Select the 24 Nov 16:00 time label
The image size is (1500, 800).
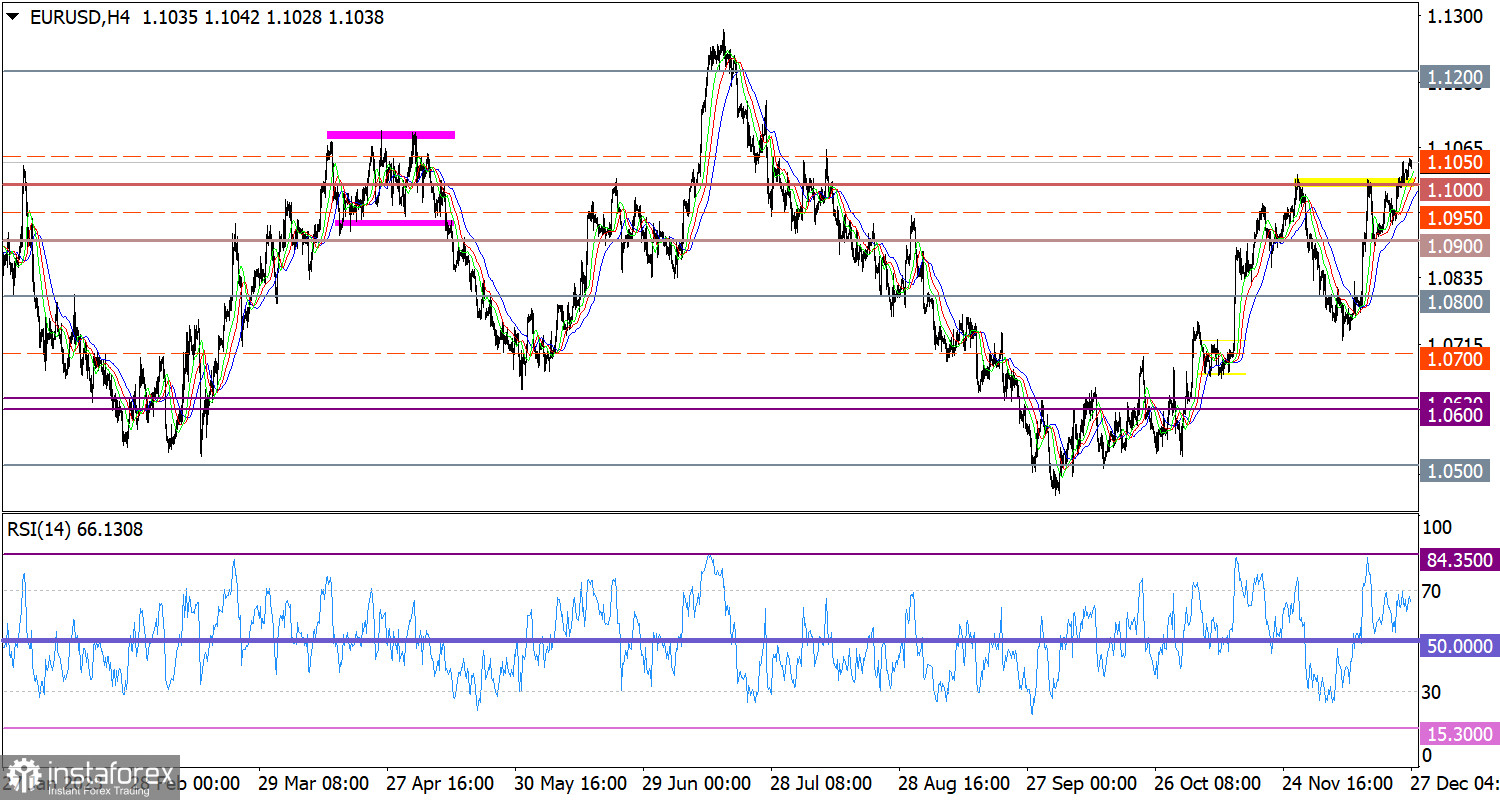point(1338,782)
